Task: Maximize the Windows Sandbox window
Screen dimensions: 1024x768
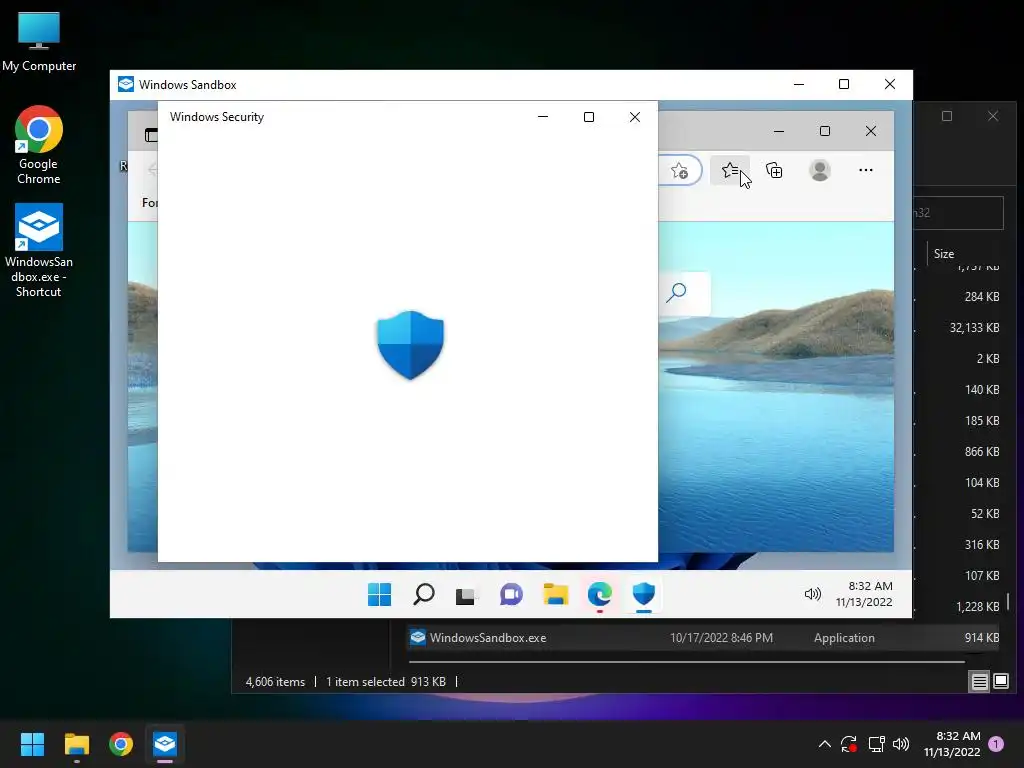Action: point(844,84)
